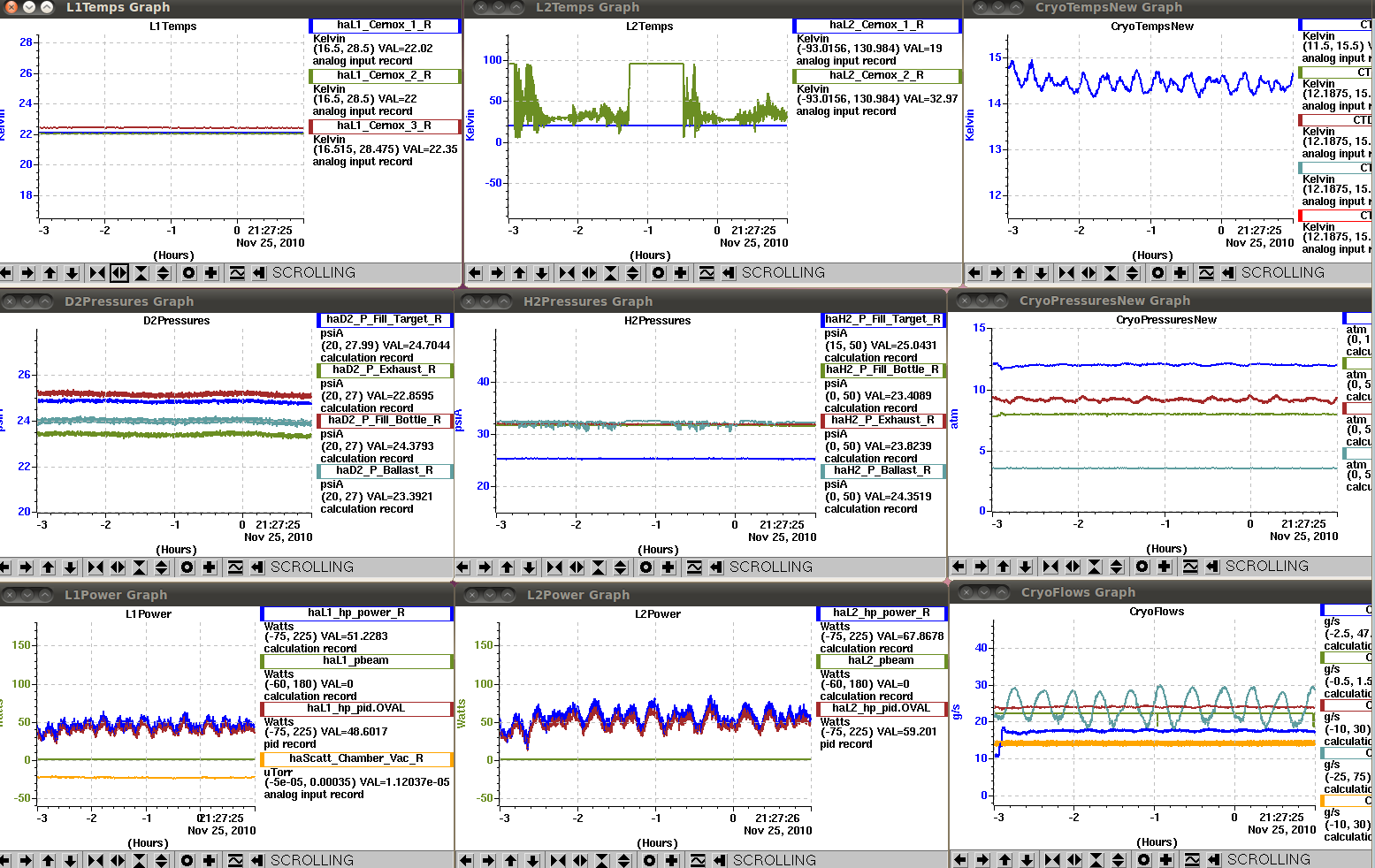This screenshot has width=1375, height=868.
Task: Select haL1_Cernox_2_R legend entry
Action: tap(385, 76)
